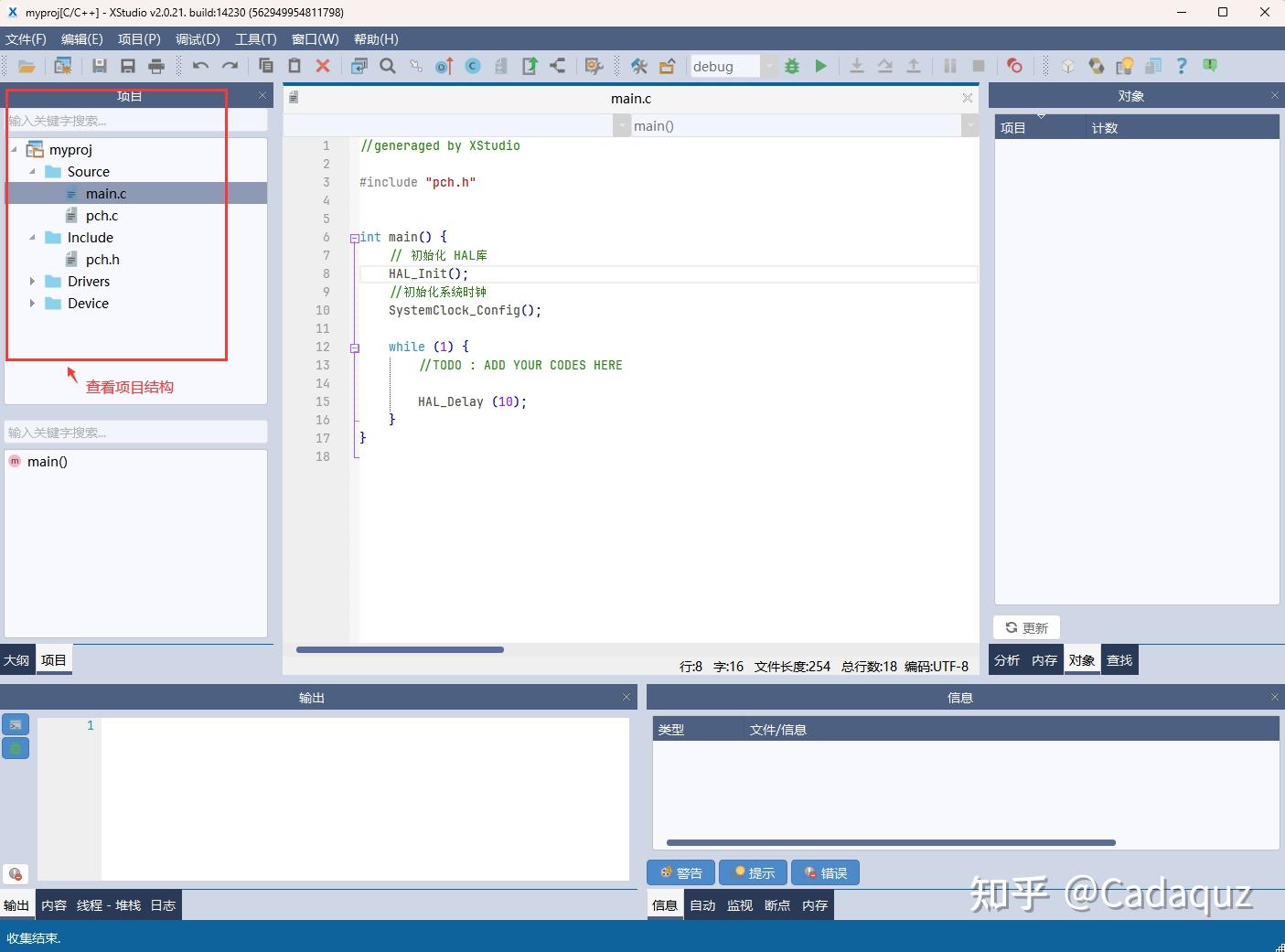
Task: Click the new project wizard icon
Action: 63,66
